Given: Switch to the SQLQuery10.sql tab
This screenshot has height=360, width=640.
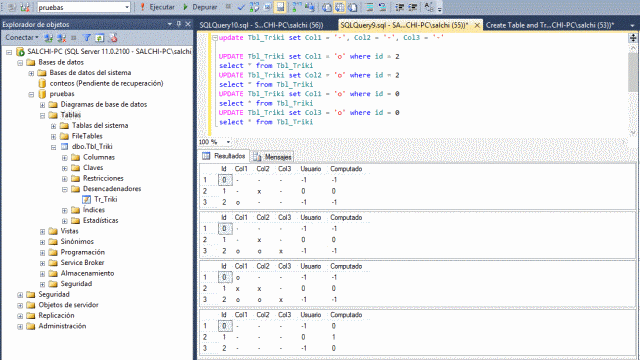Looking at the screenshot, I should (x=261, y=25).
